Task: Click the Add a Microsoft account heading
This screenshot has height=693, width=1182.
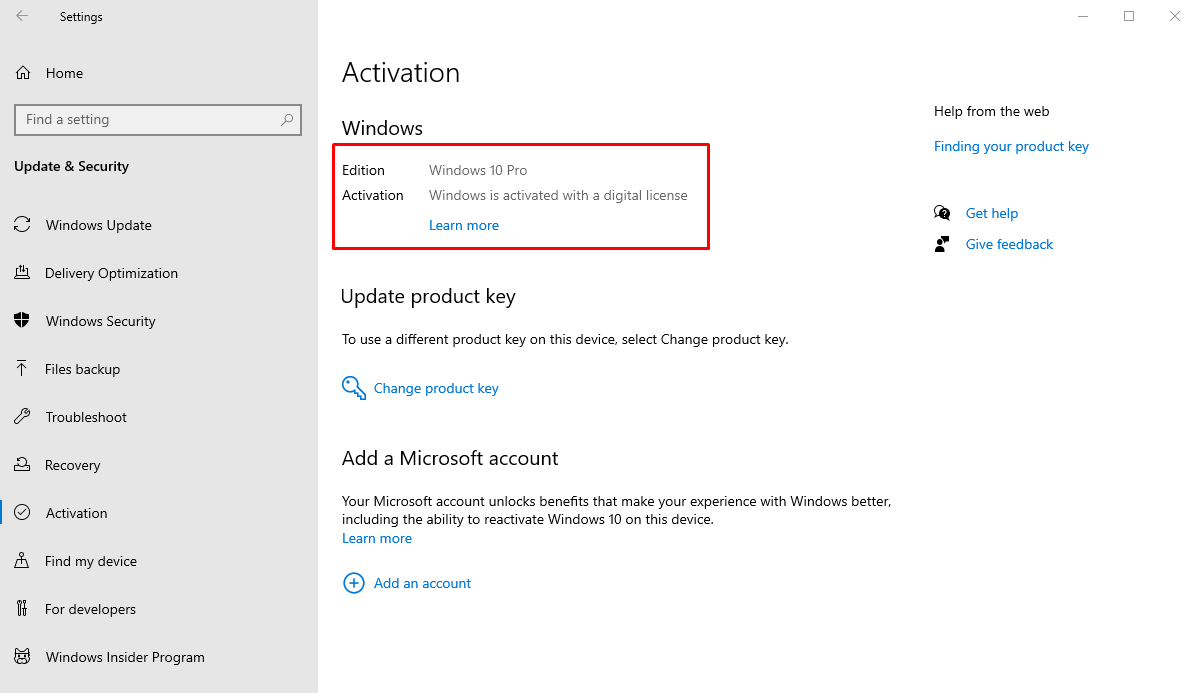Action: coord(450,458)
